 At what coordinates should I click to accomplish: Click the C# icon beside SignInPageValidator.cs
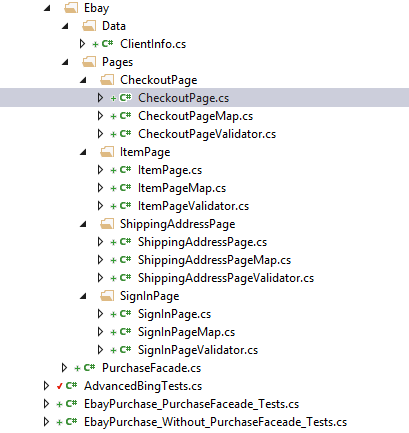125,350
